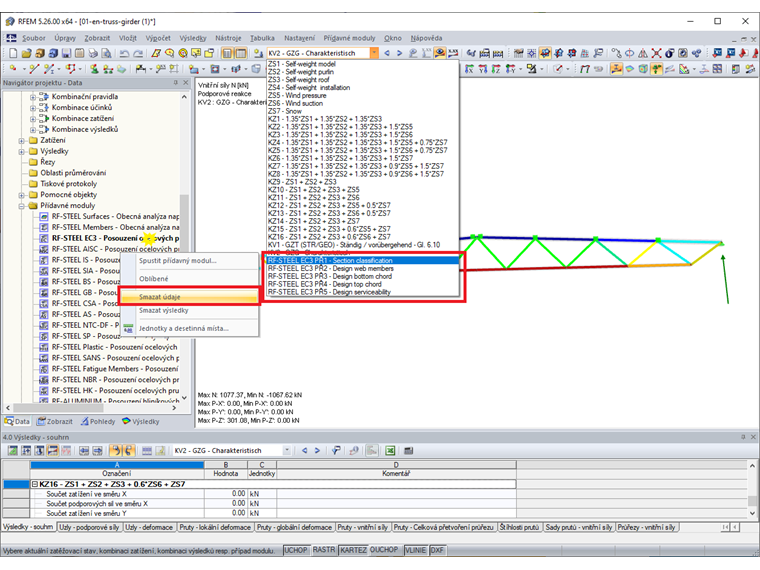Toggle the OUCHOP object snap button
Screen dimensions: 760x570
point(384,550)
